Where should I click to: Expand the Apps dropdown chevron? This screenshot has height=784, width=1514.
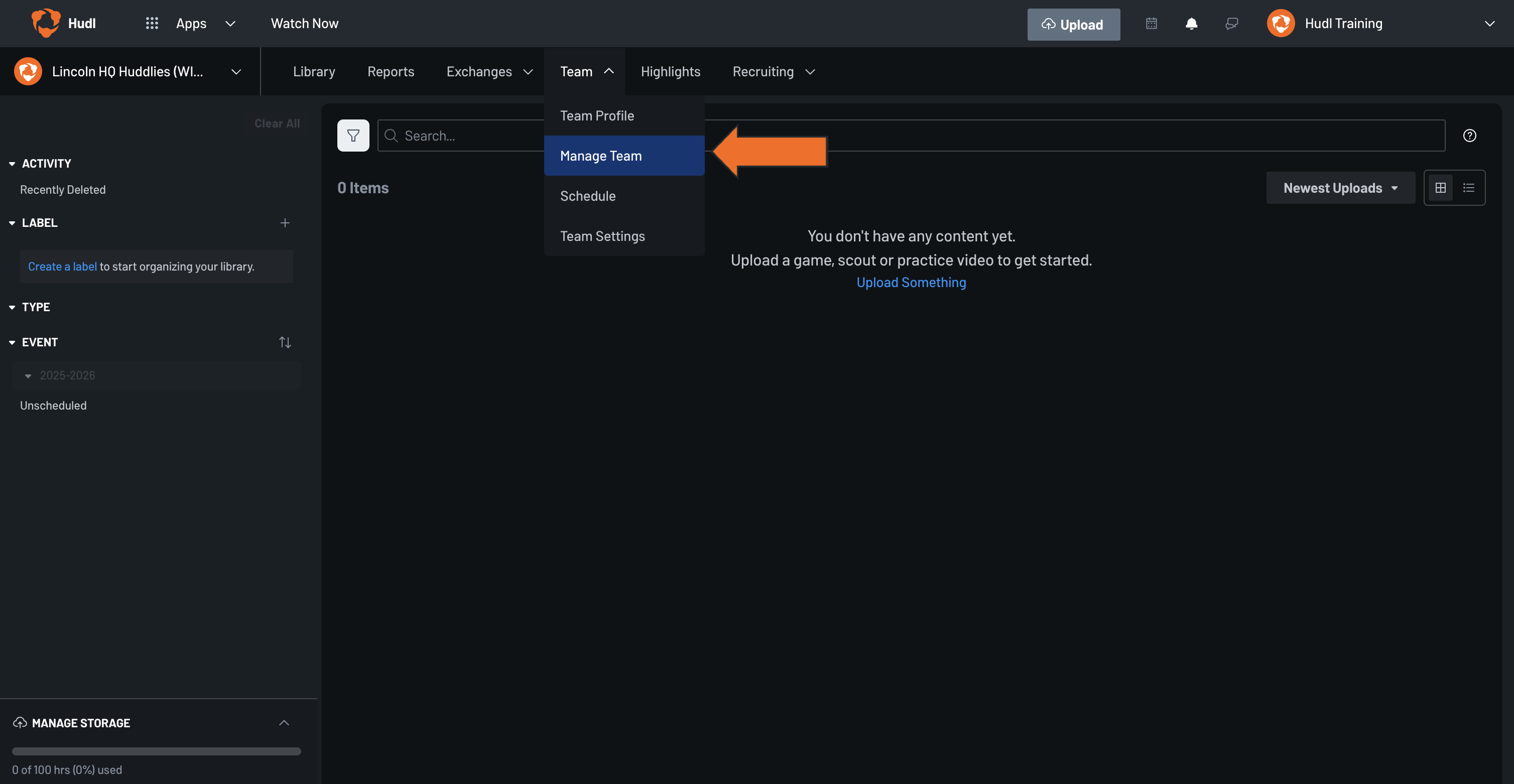tap(230, 24)
